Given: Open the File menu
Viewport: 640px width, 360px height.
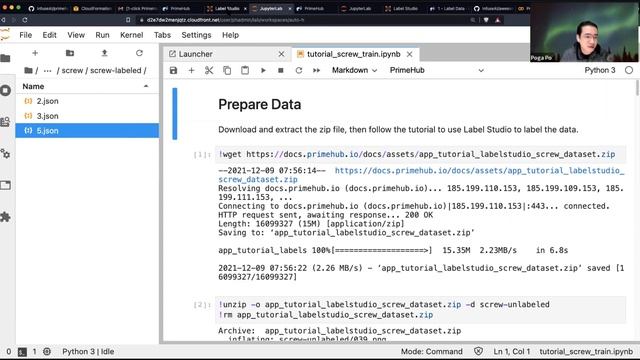Looking at the screenshot, I should click(25, 35).
